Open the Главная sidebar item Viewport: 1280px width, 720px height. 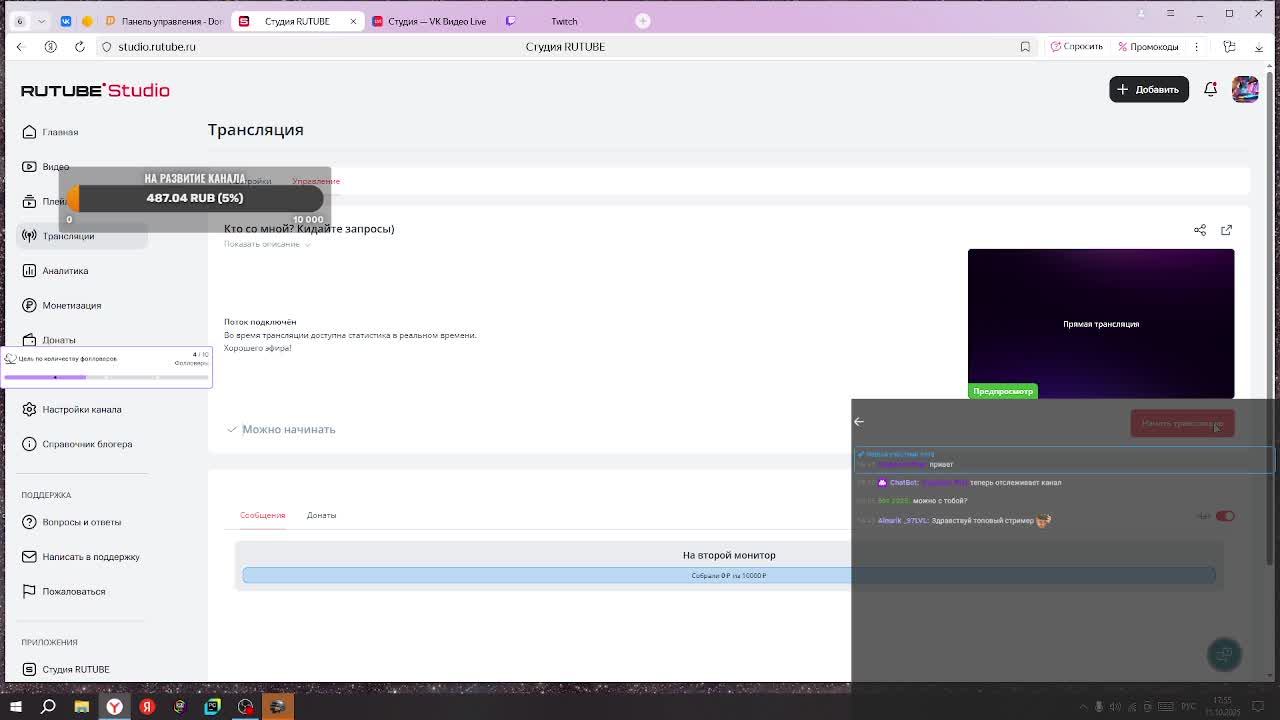(x=60, y=132)
